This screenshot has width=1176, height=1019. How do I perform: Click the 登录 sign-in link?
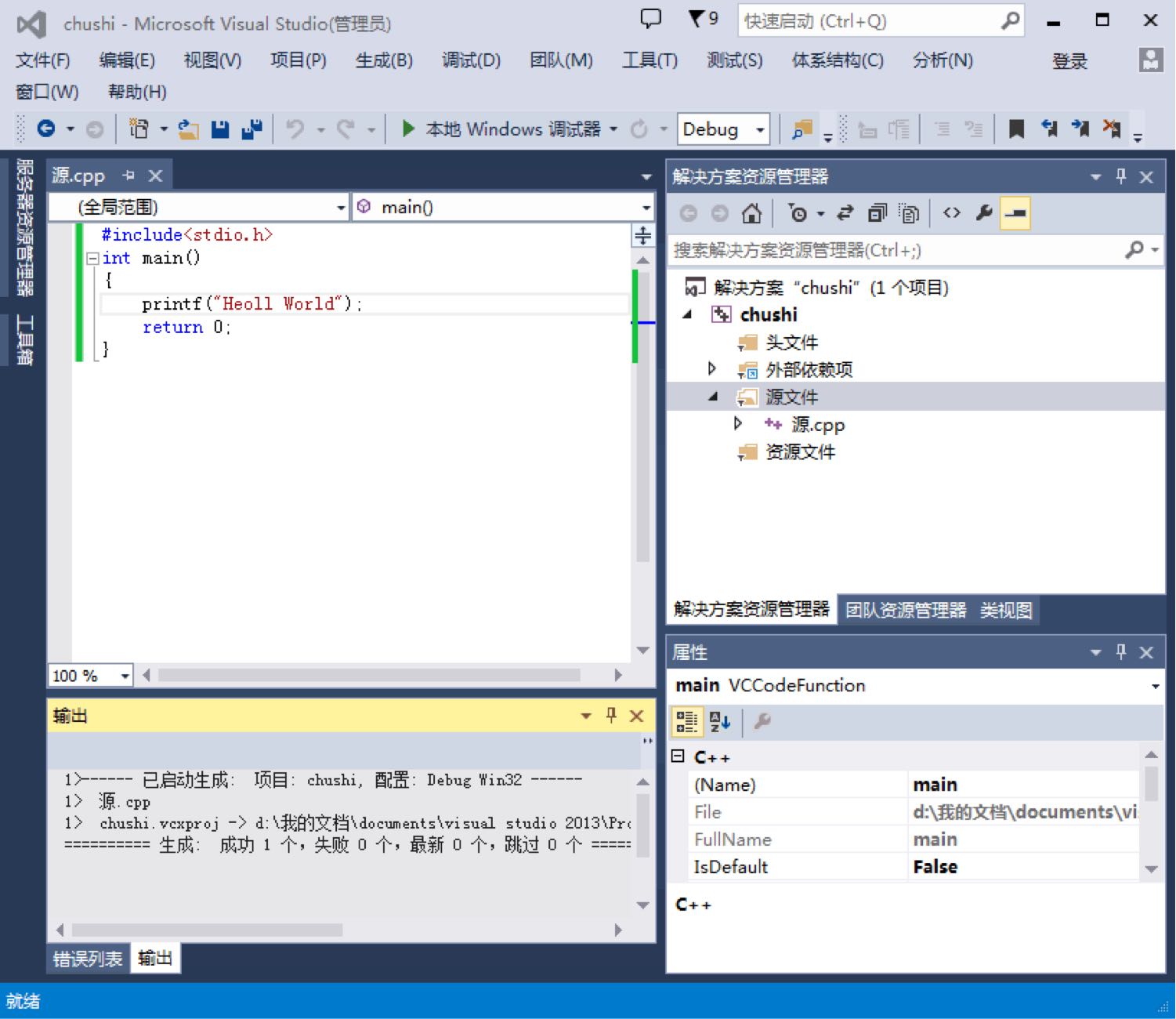tap(1069, 61)
